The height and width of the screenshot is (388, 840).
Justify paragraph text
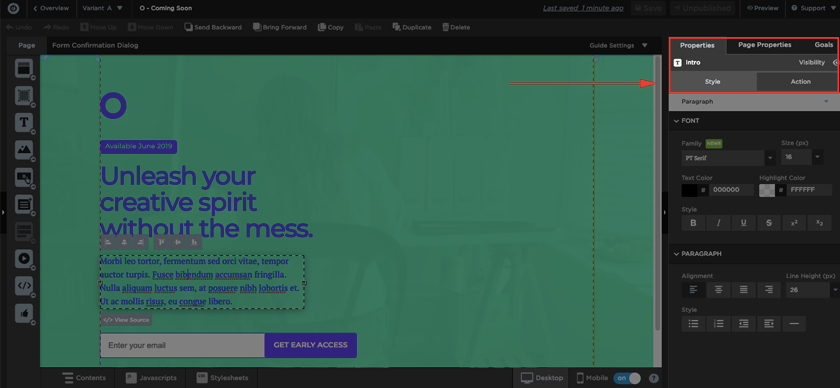coord(744,290)
